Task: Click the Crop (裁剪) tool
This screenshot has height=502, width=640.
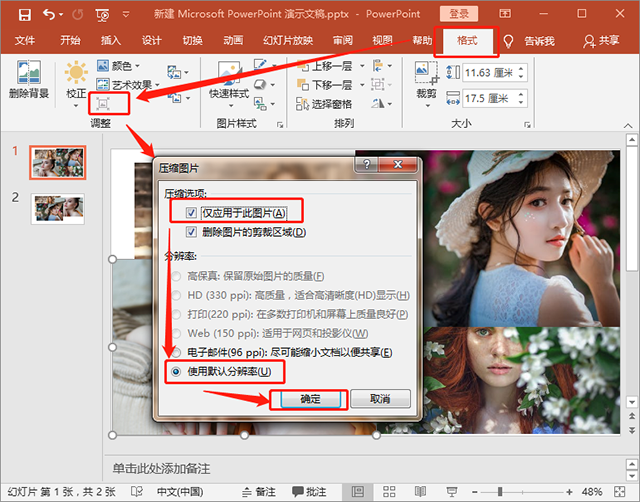Action: click(426, 84)
